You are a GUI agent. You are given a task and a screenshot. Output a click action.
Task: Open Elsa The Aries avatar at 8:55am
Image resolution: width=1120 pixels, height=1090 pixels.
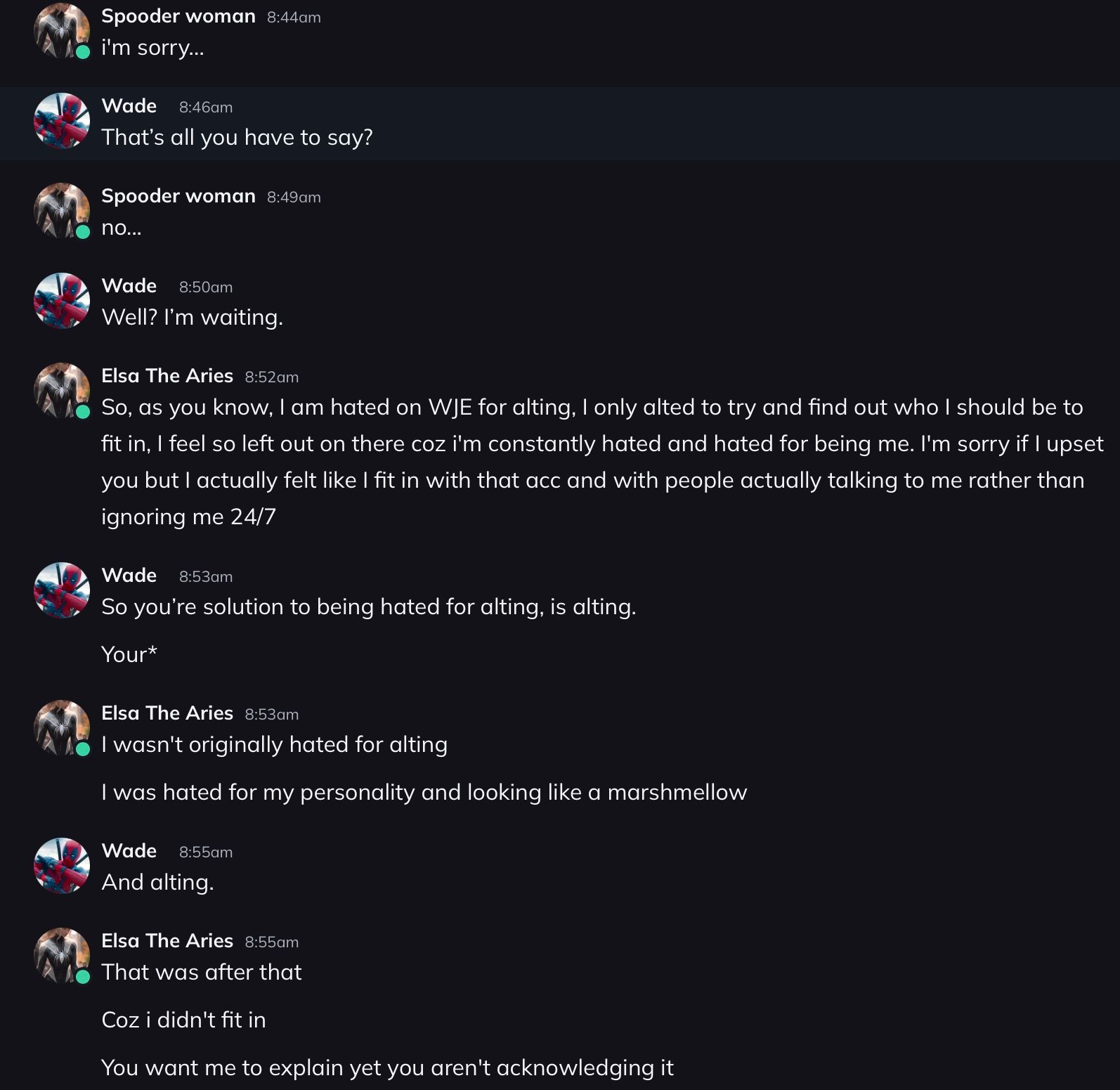tap(62, 956)
